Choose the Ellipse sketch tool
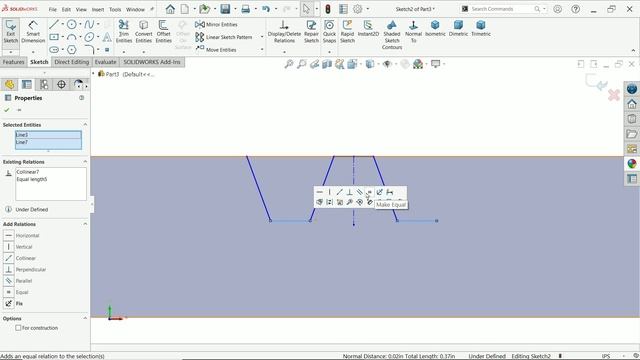This screenshot has width=640, height=360. pyautogui.click(x=89, y=37)
